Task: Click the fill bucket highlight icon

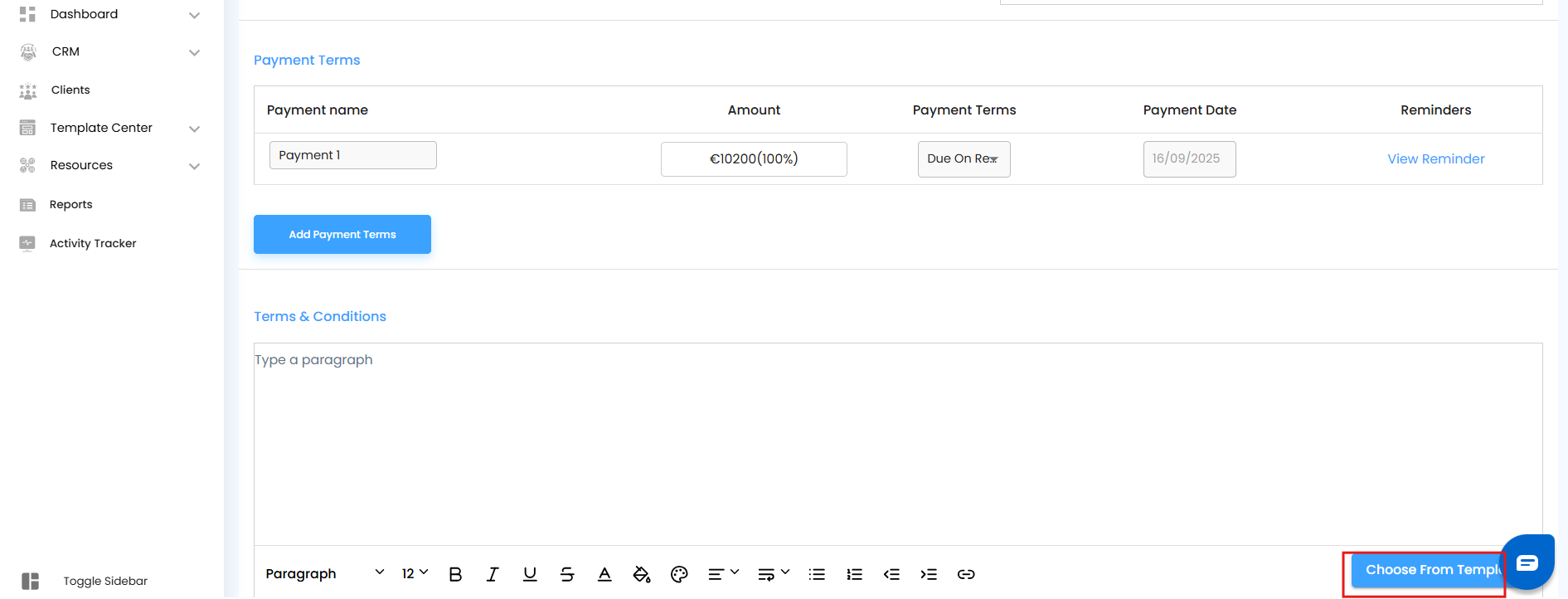Action: pyautogui.click(x=641, y=574)
